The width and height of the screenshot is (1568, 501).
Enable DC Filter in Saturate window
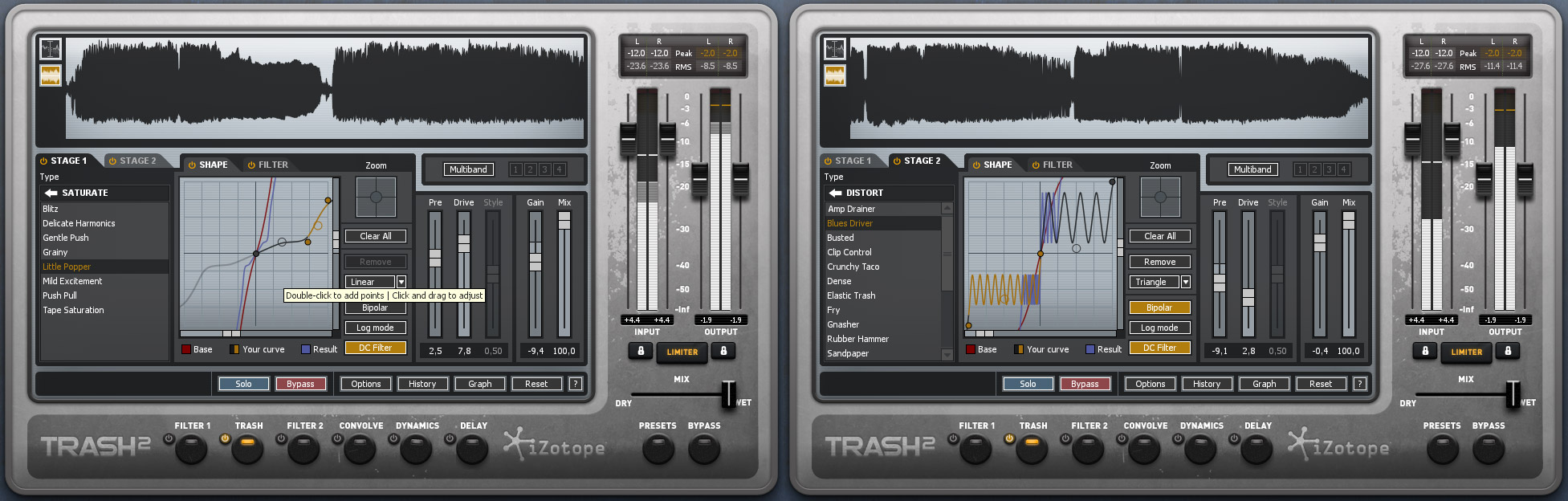(x=376, y=348)
